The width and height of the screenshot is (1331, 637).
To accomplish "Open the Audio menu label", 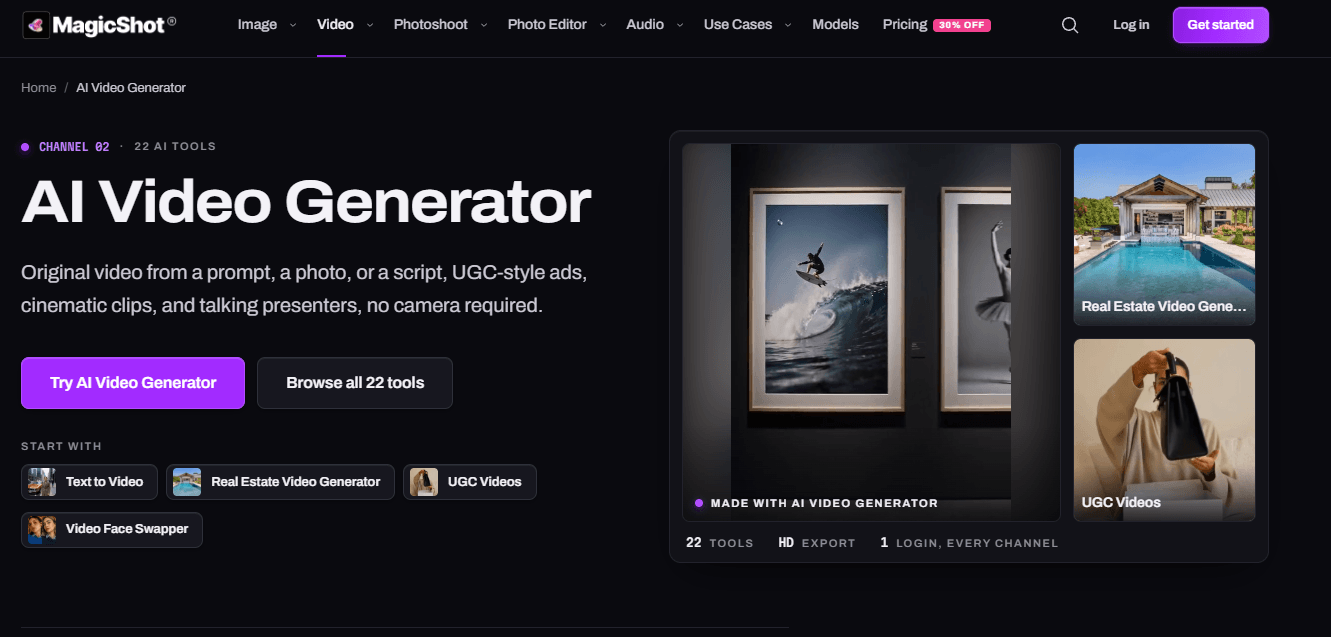I will point(645,25).
